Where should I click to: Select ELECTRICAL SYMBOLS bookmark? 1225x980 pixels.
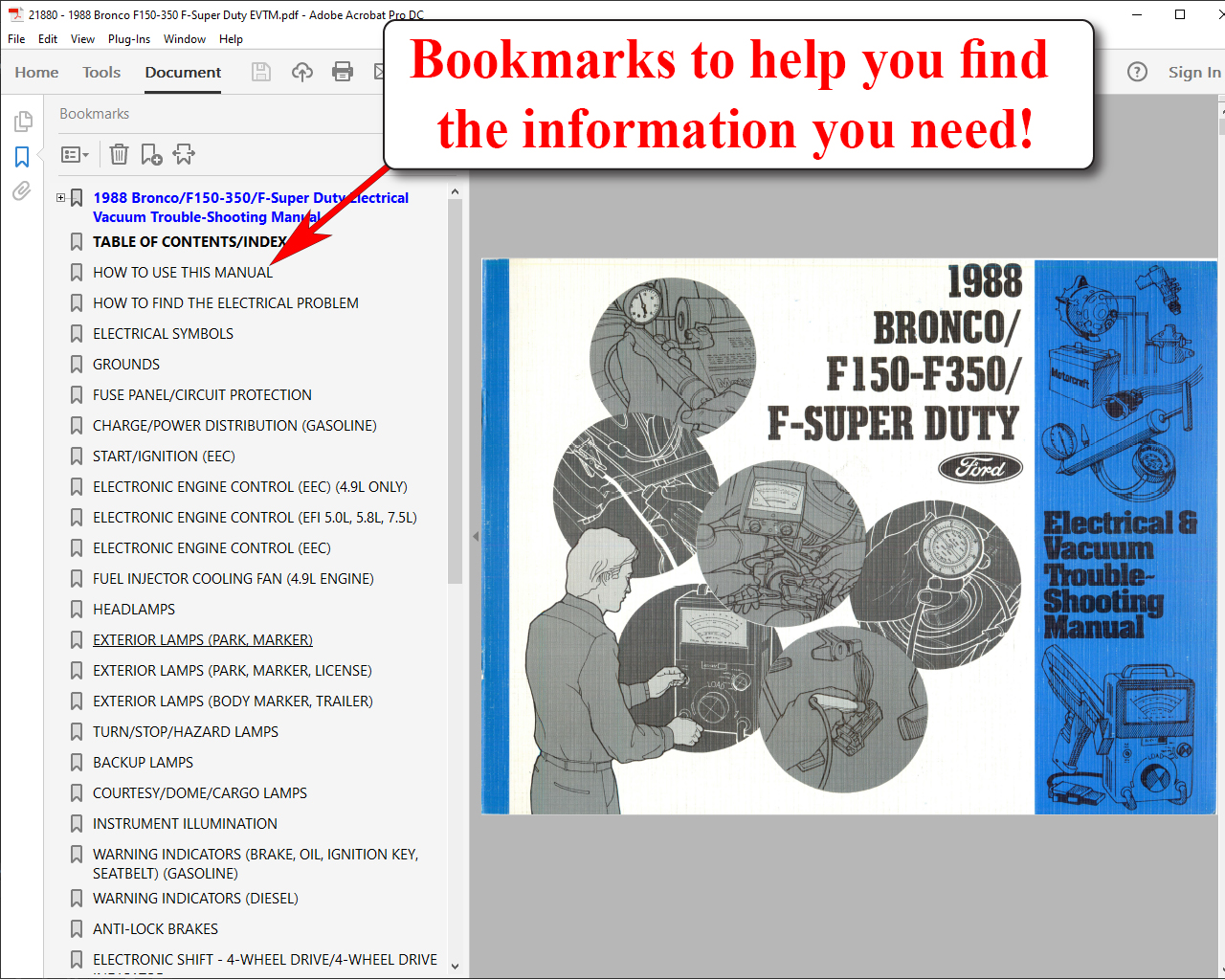(163, 334)
